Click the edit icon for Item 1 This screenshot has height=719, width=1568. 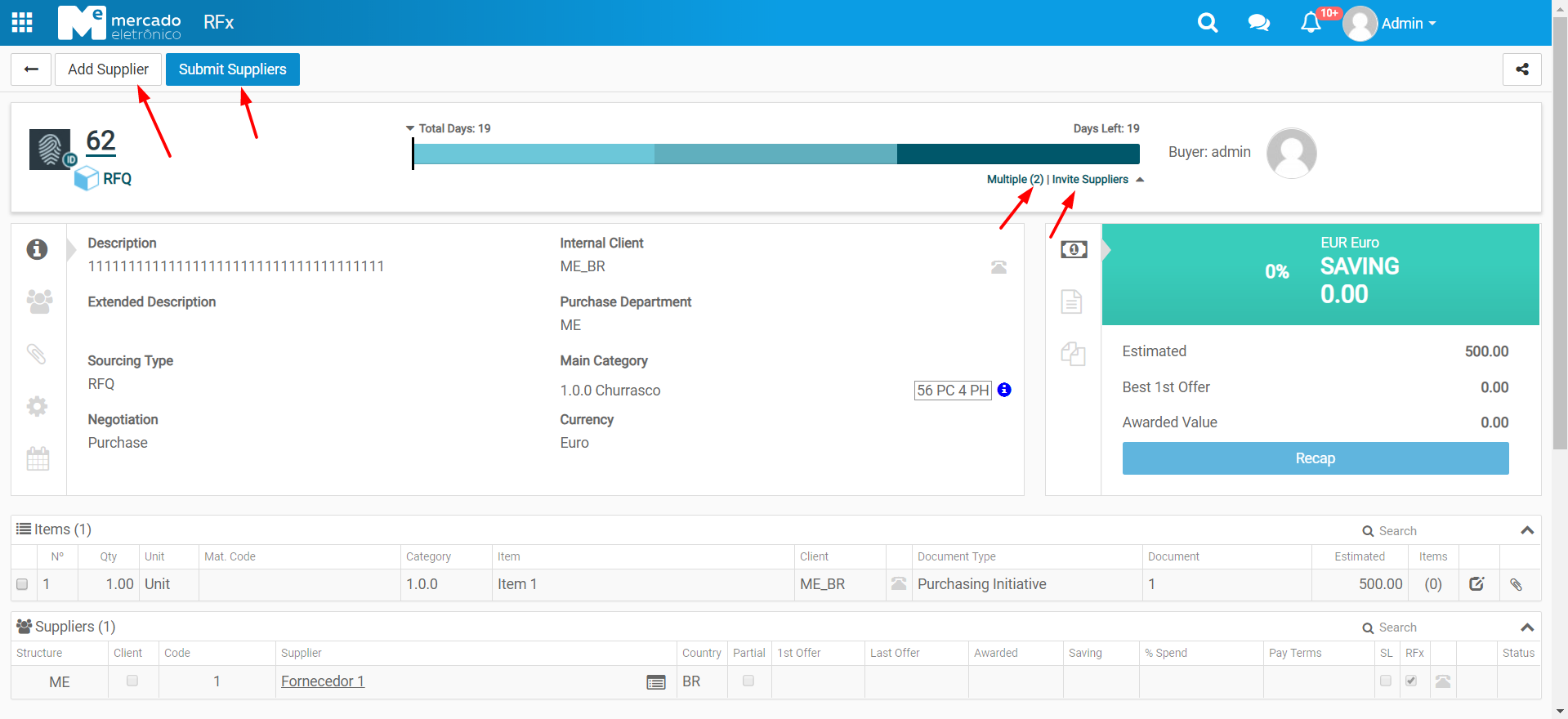(x=1476, y=584)
